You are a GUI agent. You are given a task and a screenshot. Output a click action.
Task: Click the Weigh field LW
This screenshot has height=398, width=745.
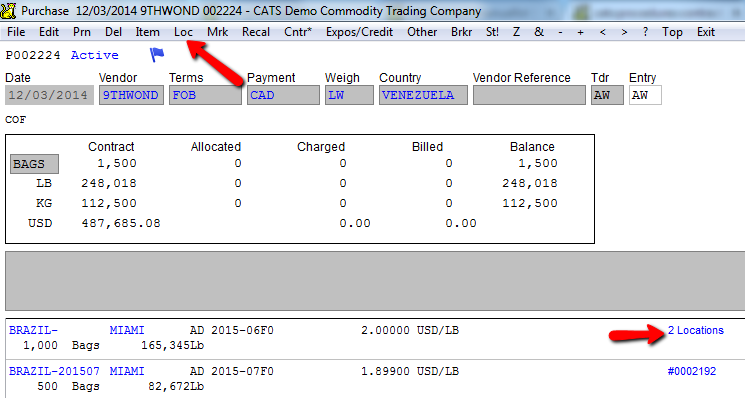point(349,95)
